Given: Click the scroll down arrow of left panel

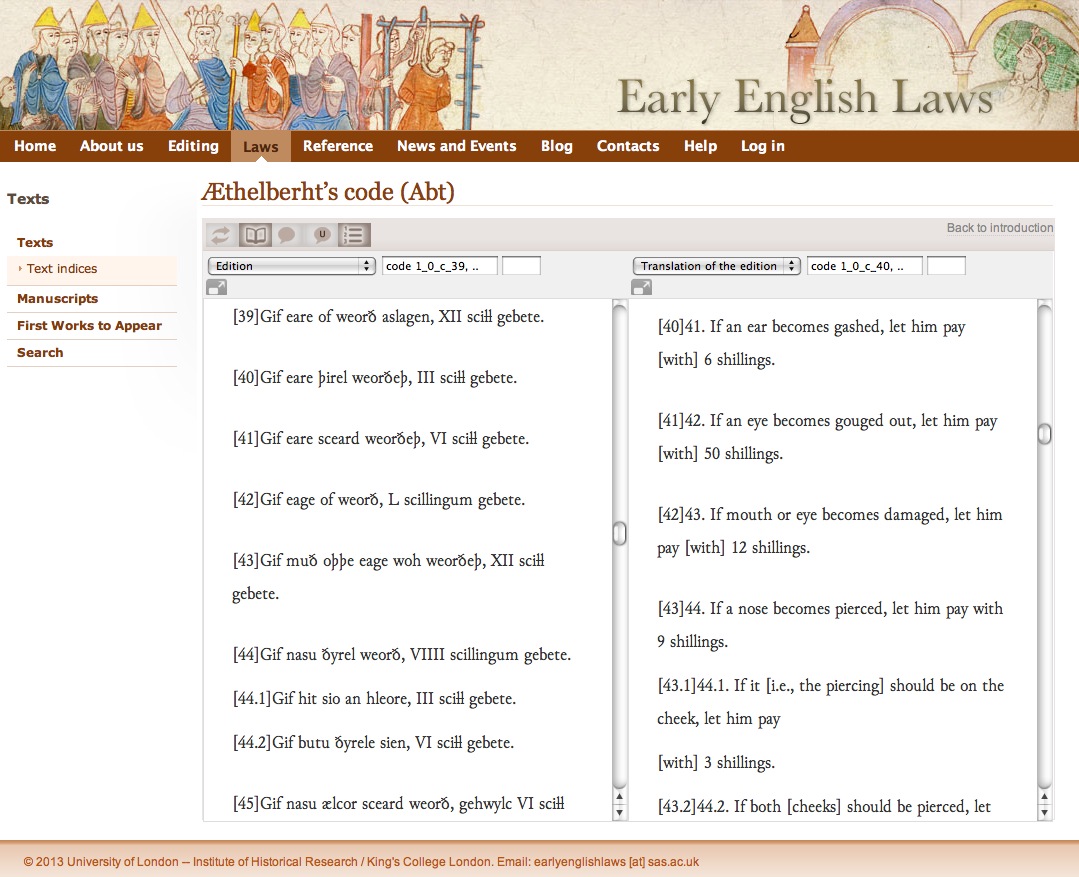Looking at the screenshot, I should (620, 812).
